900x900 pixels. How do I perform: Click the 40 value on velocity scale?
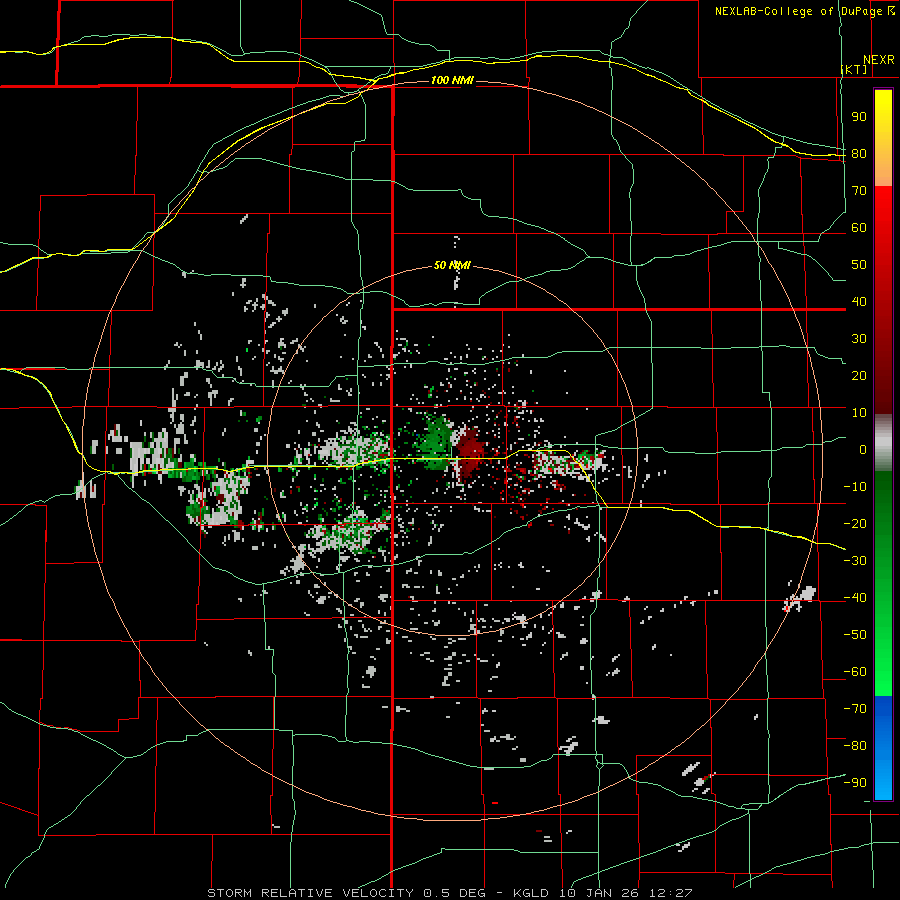coord(859,301)
